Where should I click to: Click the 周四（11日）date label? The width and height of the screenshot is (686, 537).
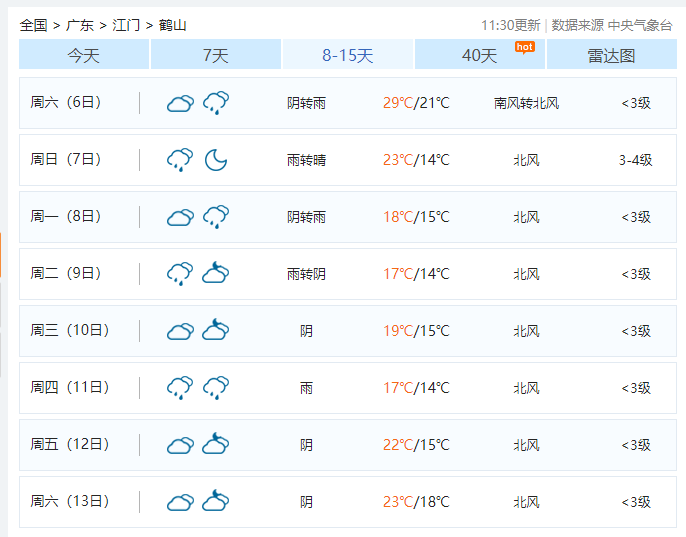70,387
